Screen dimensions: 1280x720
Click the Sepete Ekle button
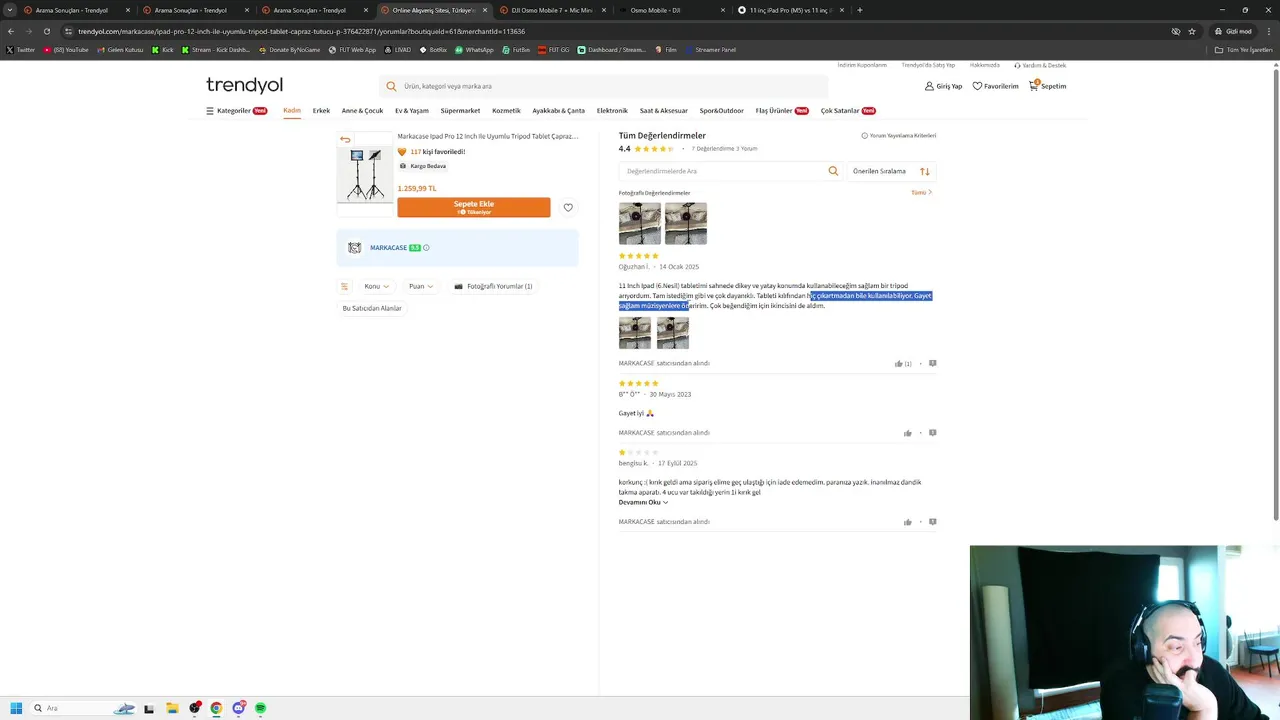(474, 207)
